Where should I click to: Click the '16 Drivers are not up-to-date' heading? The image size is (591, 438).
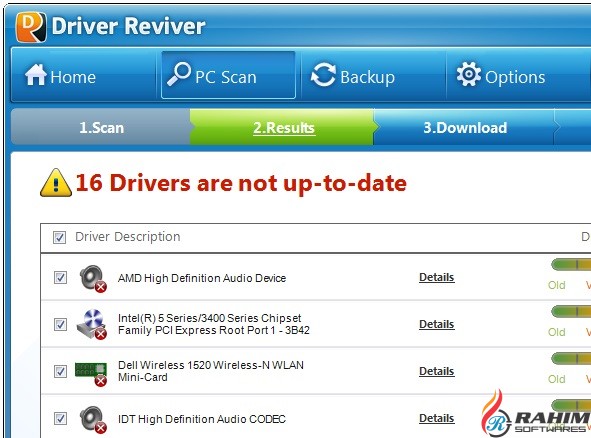coord(241,183)
